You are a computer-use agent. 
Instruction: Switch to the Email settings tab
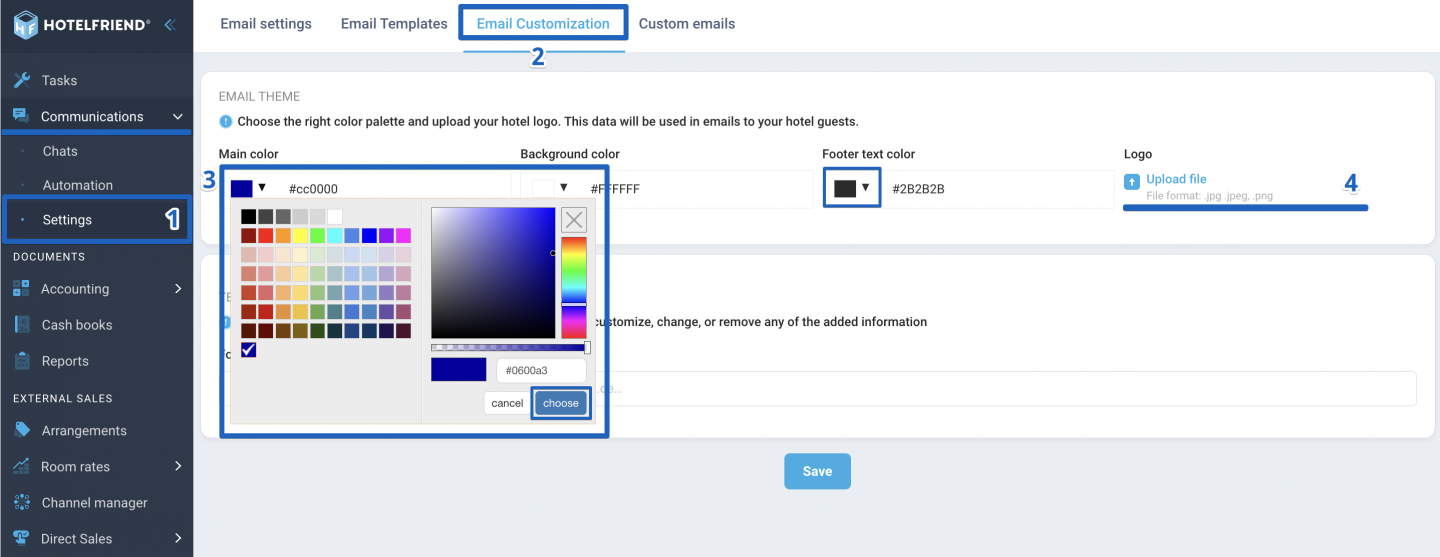[x=266, y=24]
